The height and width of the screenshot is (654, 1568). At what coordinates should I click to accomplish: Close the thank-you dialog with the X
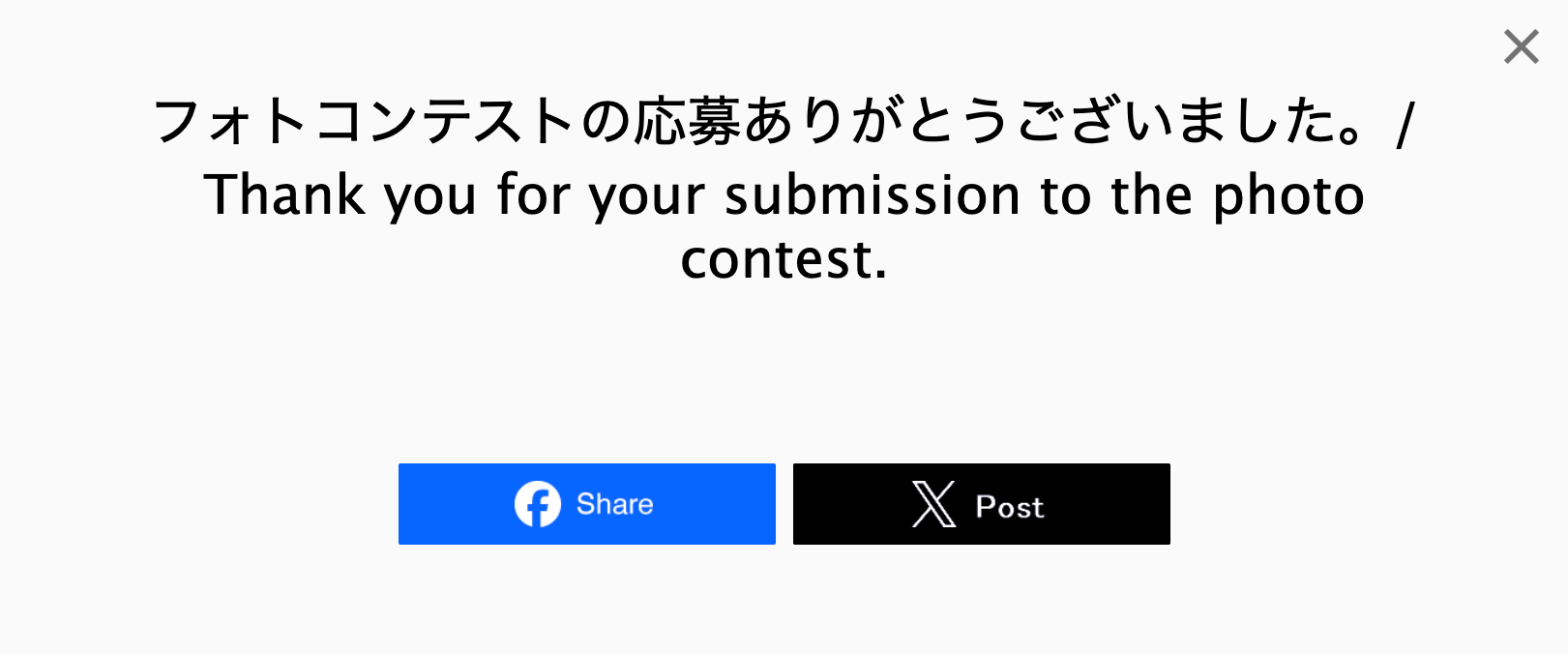[1521, 46]
